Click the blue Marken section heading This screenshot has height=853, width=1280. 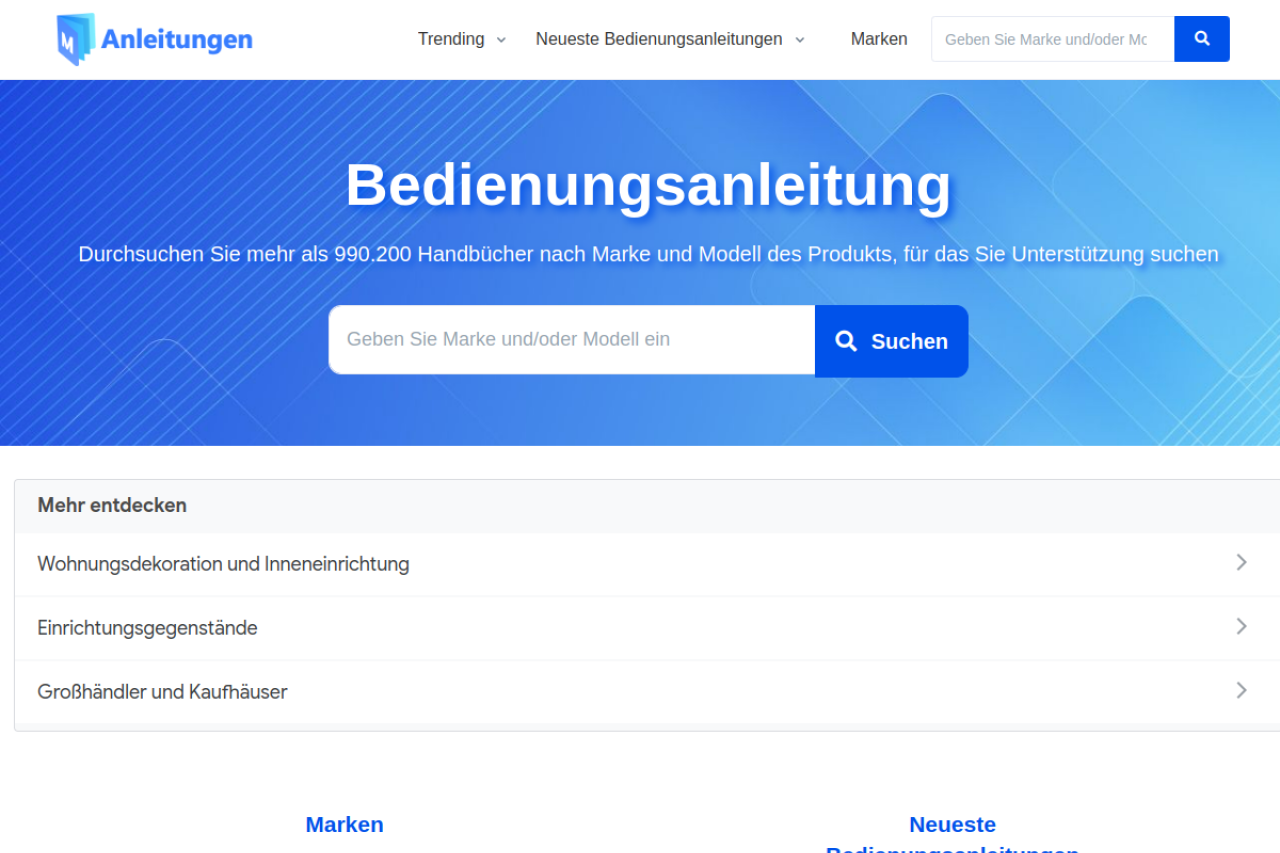click(x=344, y=825)
